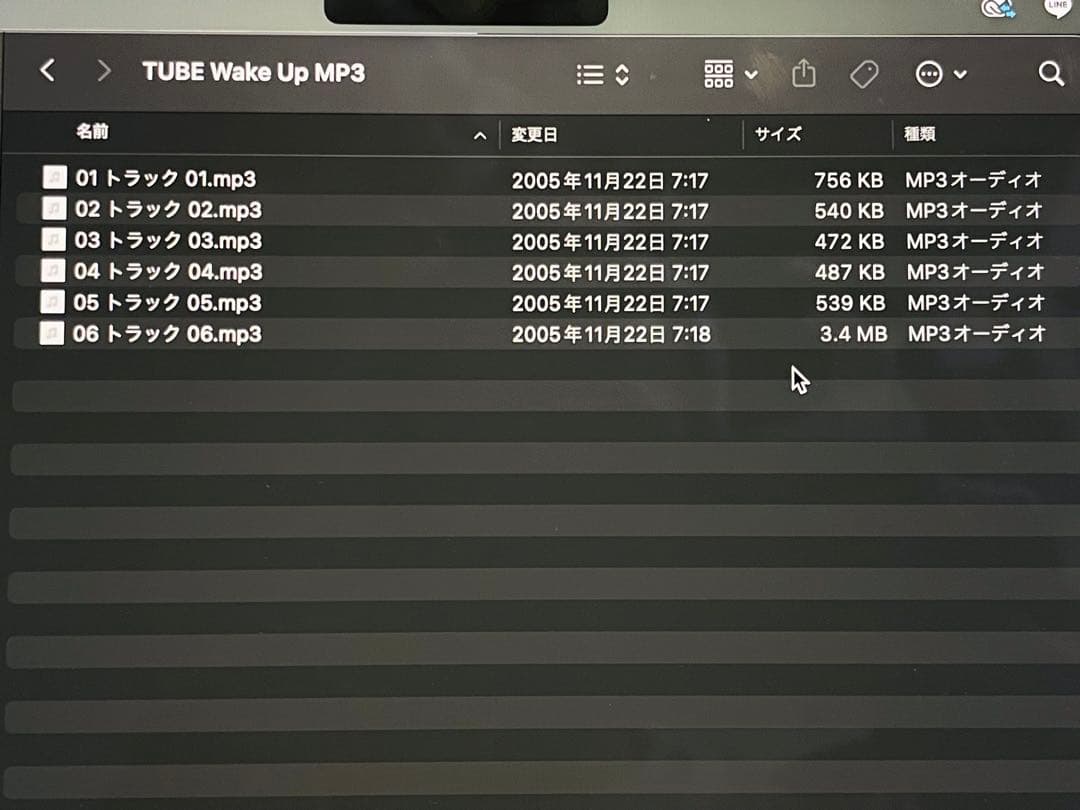1080x810 pixels.
Task: Click the Tags icon in toolbar
Action: (x=863, y=74)
